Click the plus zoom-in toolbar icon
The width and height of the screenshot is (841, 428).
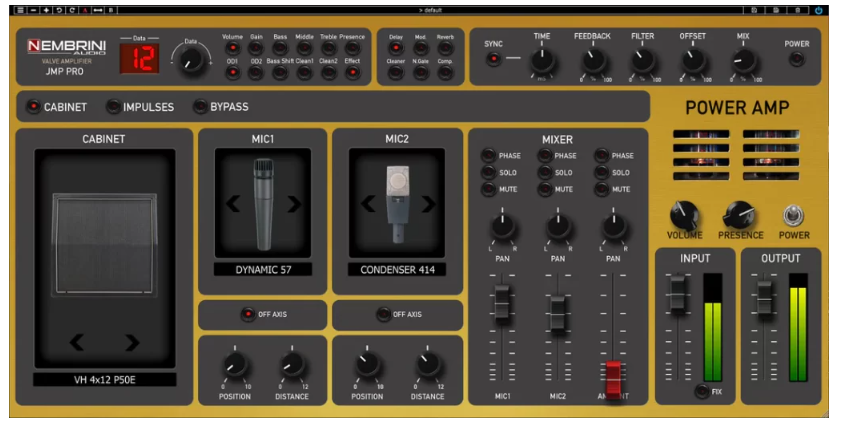(x=47, y=10)
